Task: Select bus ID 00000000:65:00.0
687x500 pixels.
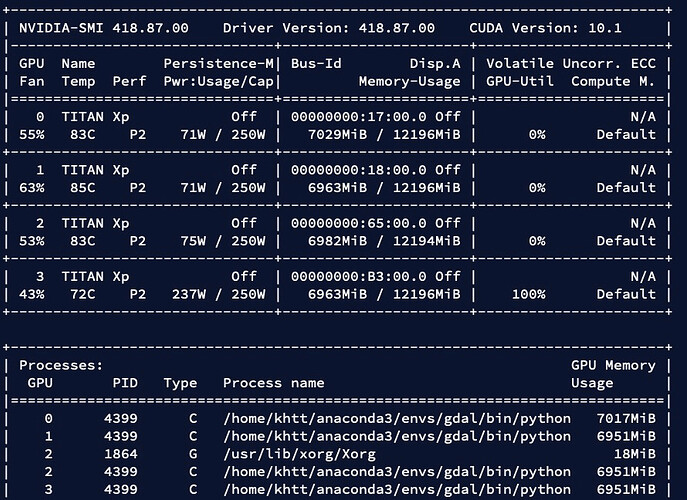Action: click(x=366, y=223)
